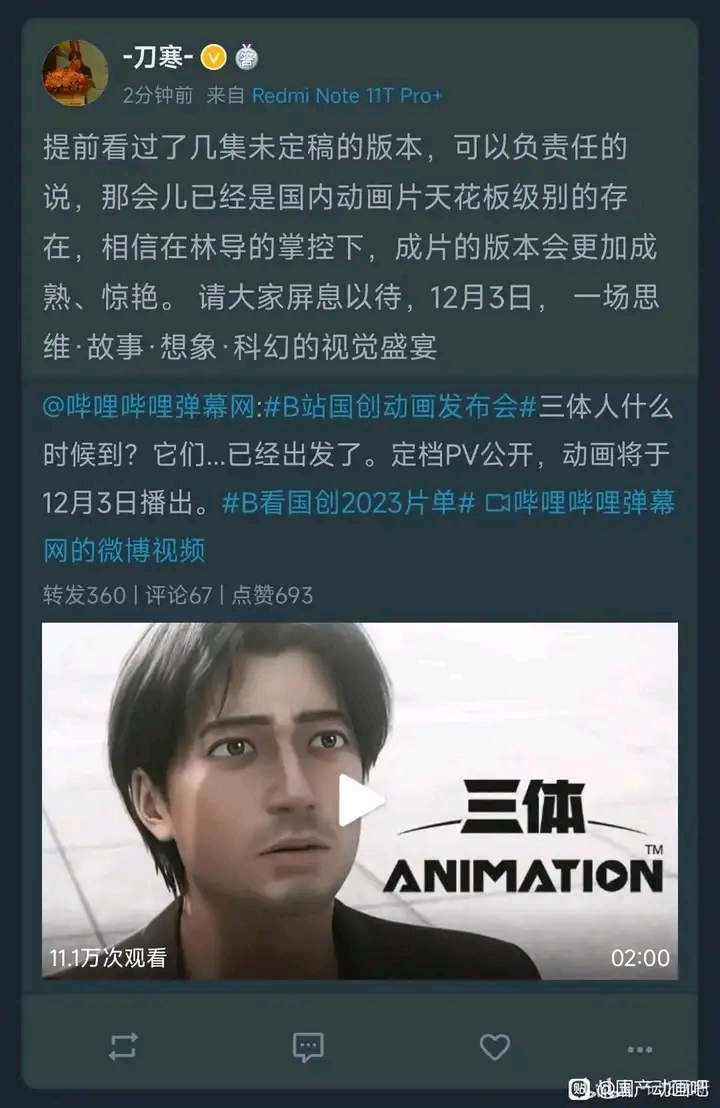Open Redmi Note 11T Pro+ source link

coord(347,95)
